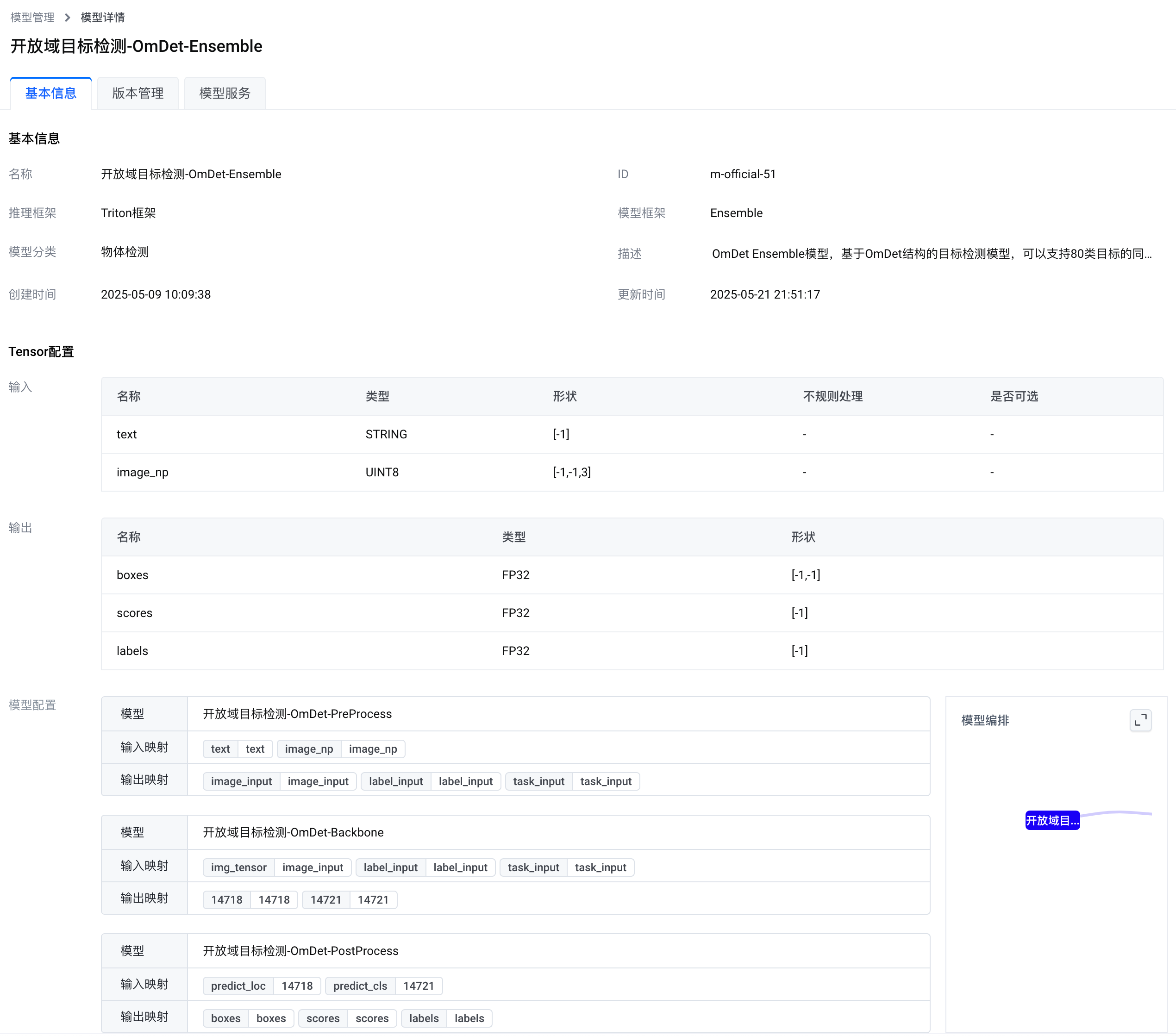1176x1036 pixels.
Task: Select the ID value m-official-51
Action: pos(743,175)
